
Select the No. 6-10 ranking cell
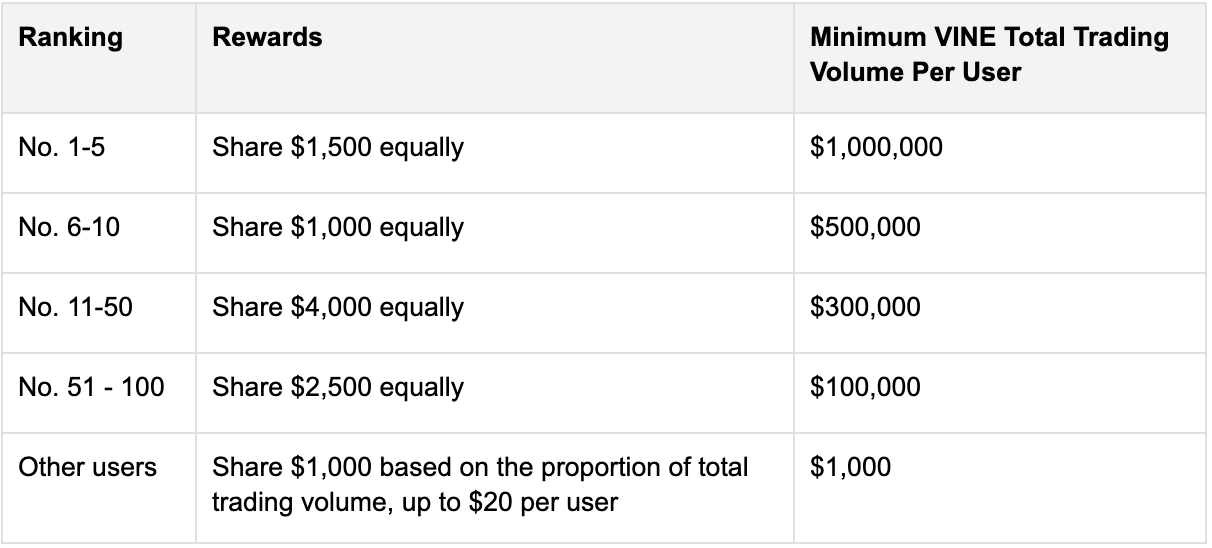coord(68,228)
